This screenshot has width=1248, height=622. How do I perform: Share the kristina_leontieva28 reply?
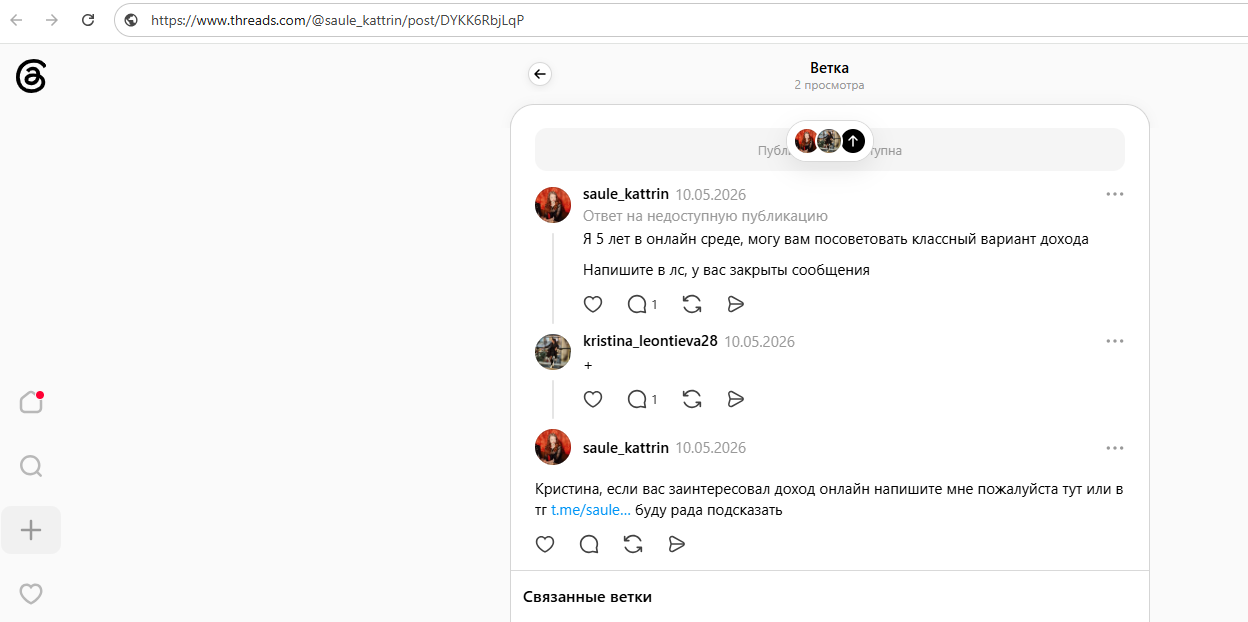(736, 399)
